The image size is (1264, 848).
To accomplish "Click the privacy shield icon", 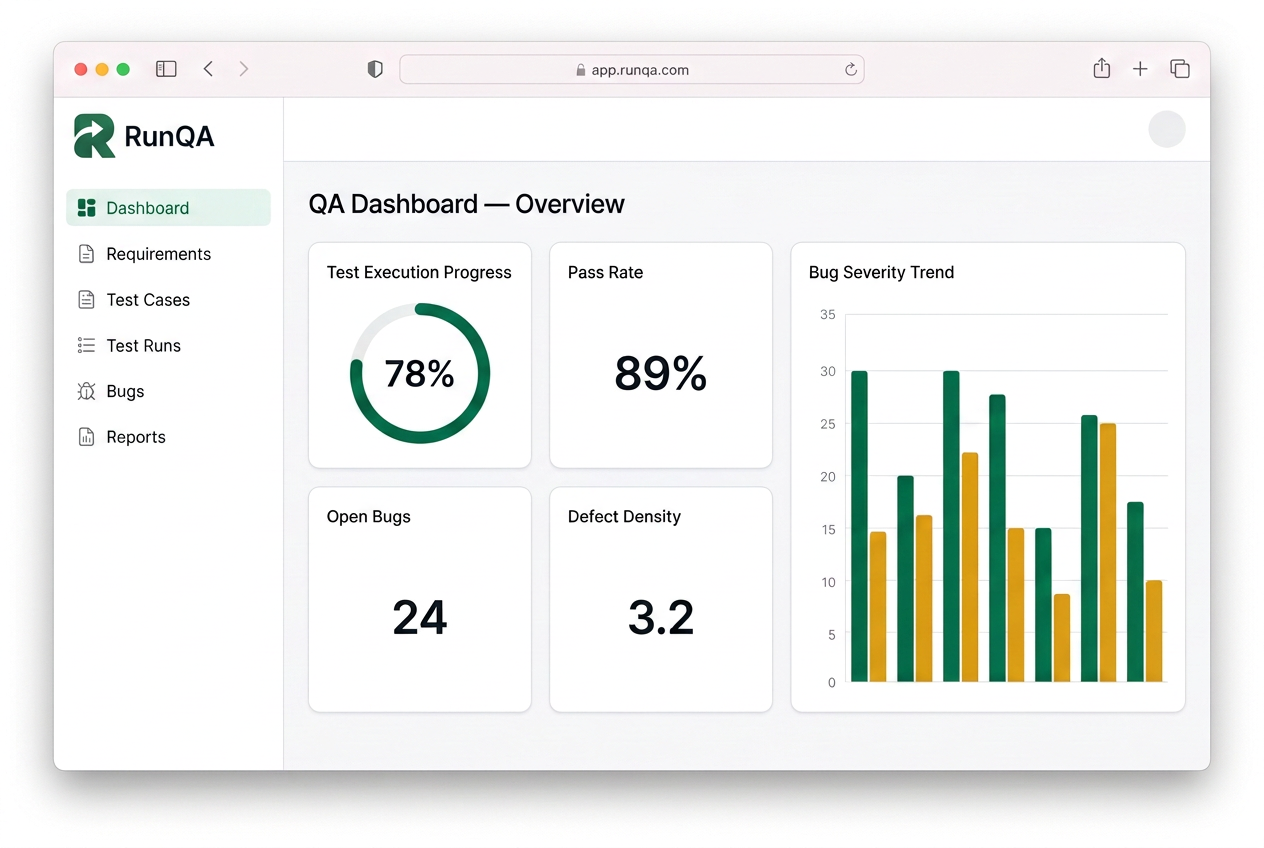I will 375,69.
